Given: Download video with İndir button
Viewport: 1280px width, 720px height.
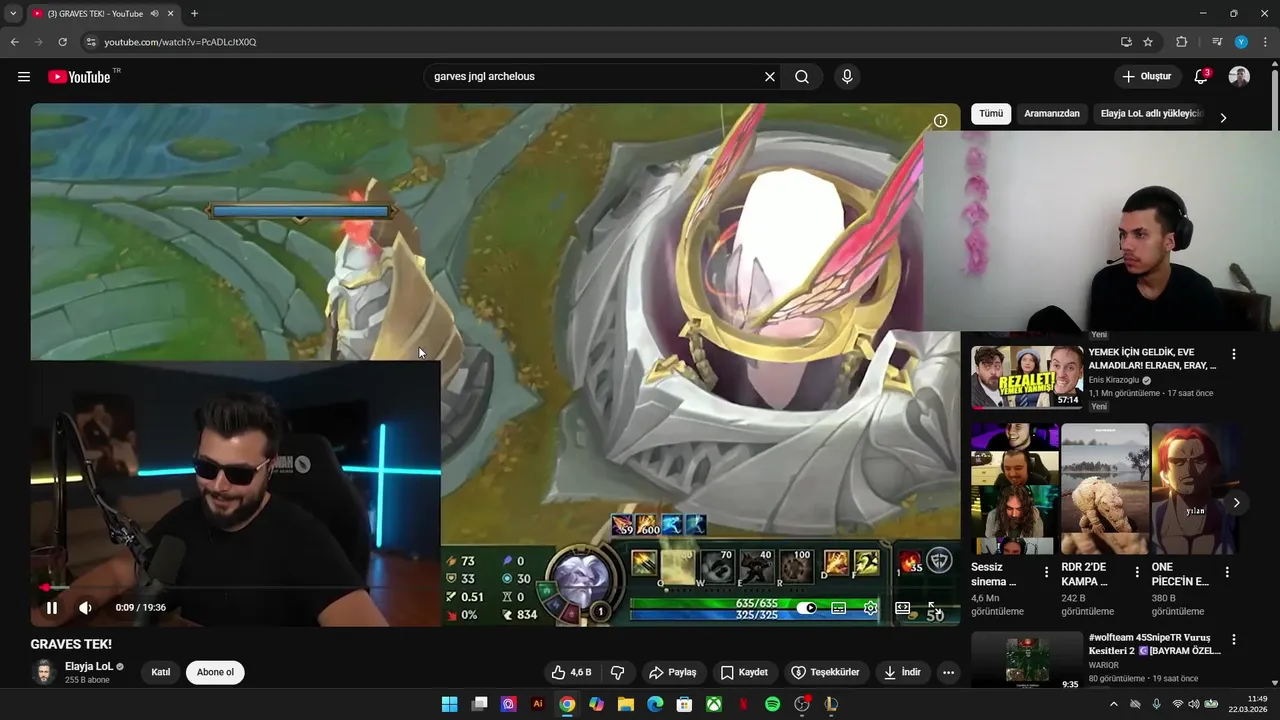Looking at the screenshot, I should [x=902, y=672].
